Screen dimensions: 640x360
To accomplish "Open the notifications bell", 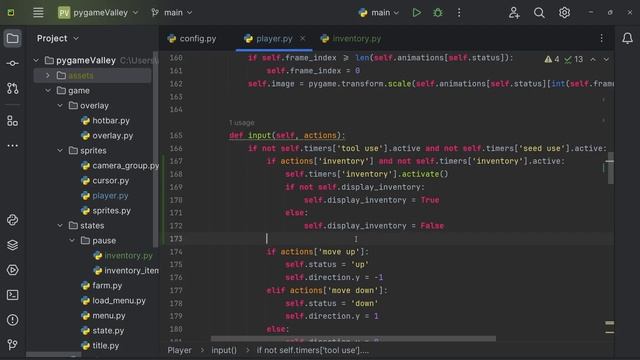I will click(x=627, y=38).
